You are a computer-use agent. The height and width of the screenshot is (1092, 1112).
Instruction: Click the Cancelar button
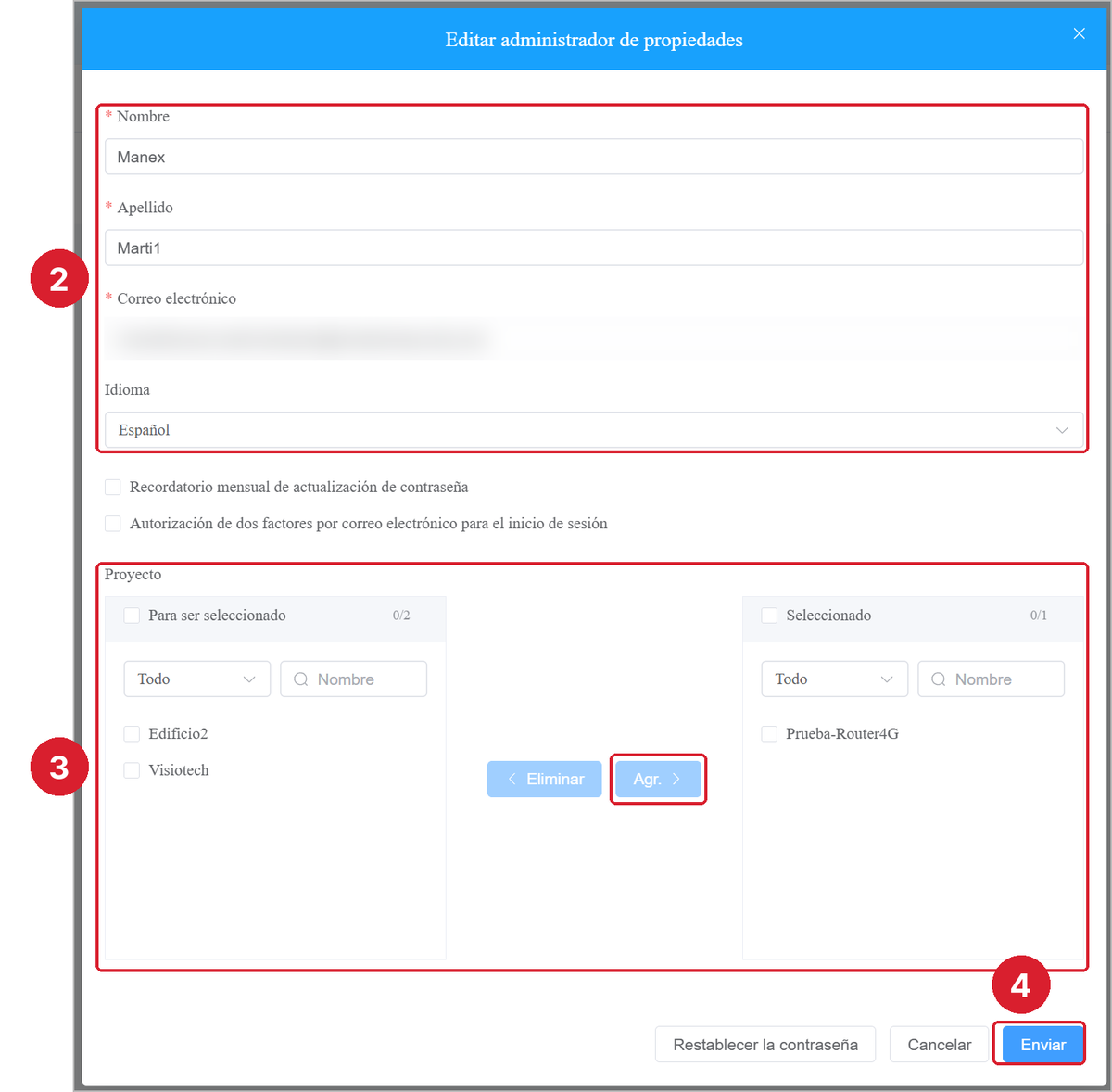[x=940, y=1045]
